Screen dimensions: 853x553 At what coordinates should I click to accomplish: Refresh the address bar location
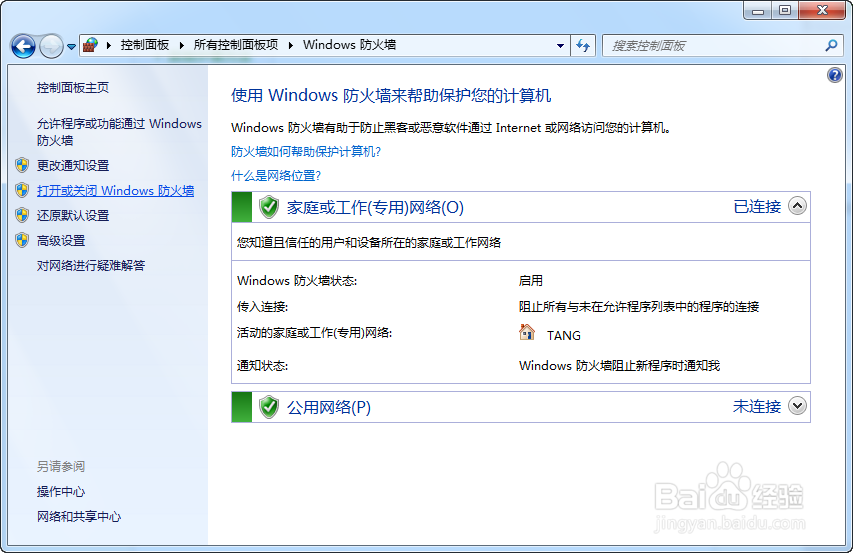(583, 46)
